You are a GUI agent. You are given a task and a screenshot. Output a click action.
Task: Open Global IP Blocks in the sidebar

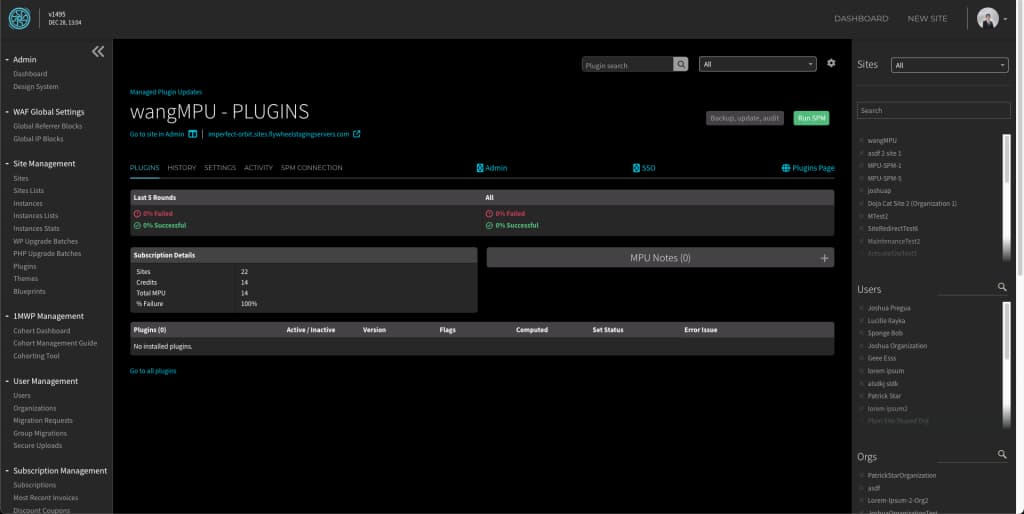click(39, 138)
